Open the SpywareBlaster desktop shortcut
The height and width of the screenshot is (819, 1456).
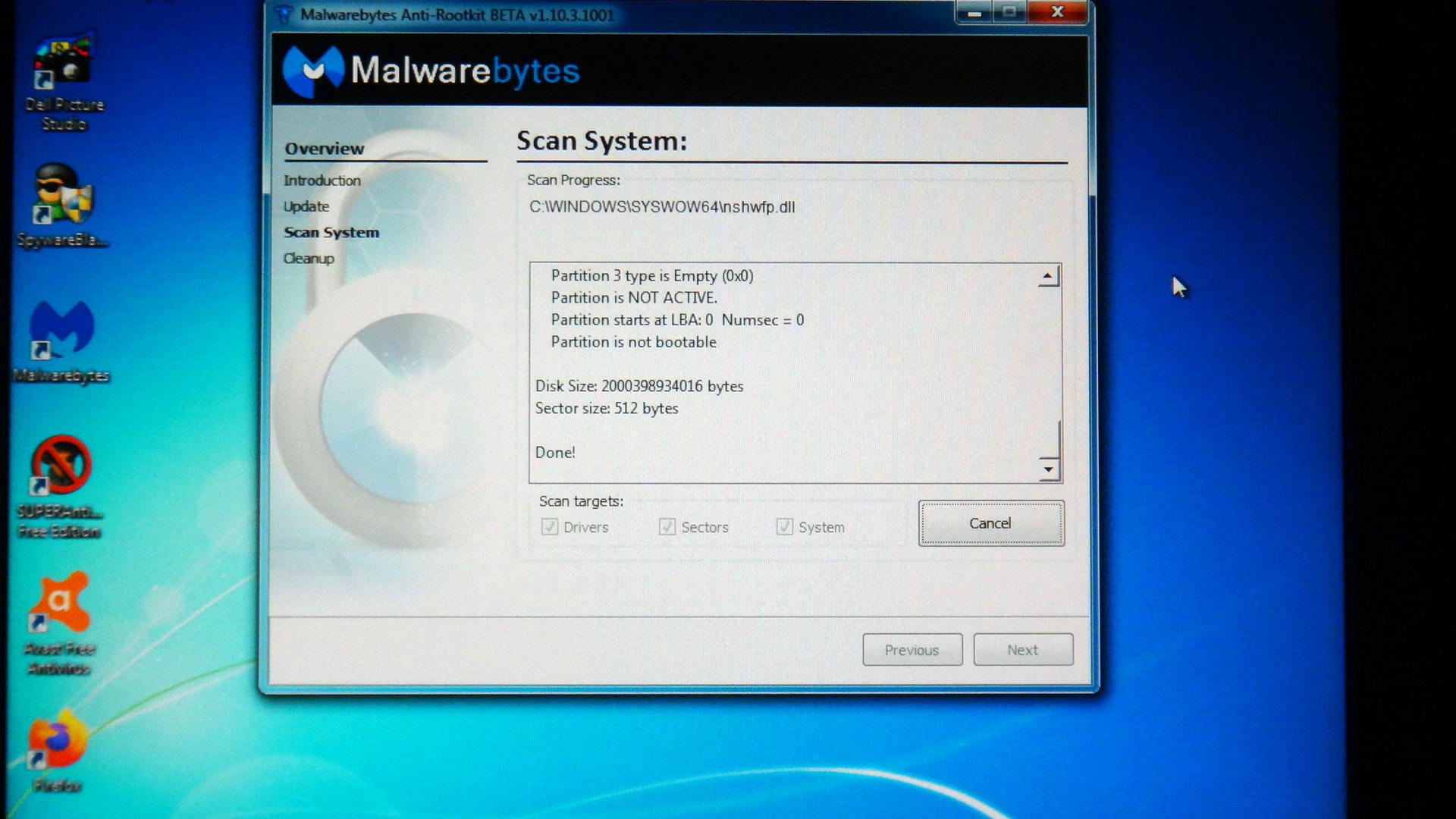click(x=63, y=206)
